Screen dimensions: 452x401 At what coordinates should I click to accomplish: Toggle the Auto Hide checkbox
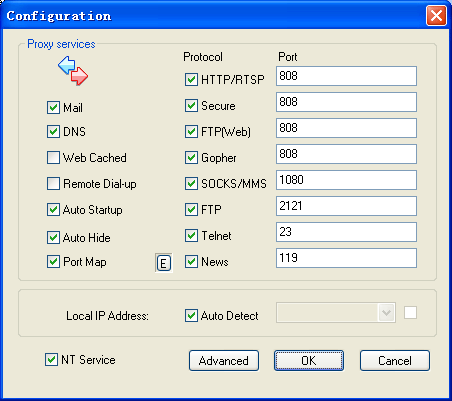[x=53, y=237]
